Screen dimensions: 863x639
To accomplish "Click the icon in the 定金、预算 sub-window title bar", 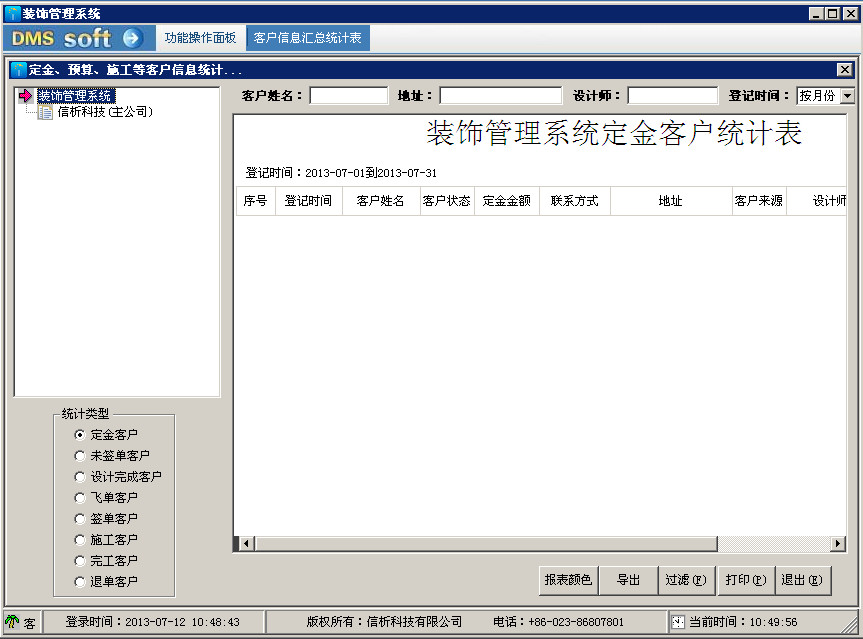I will pos(19,70).
